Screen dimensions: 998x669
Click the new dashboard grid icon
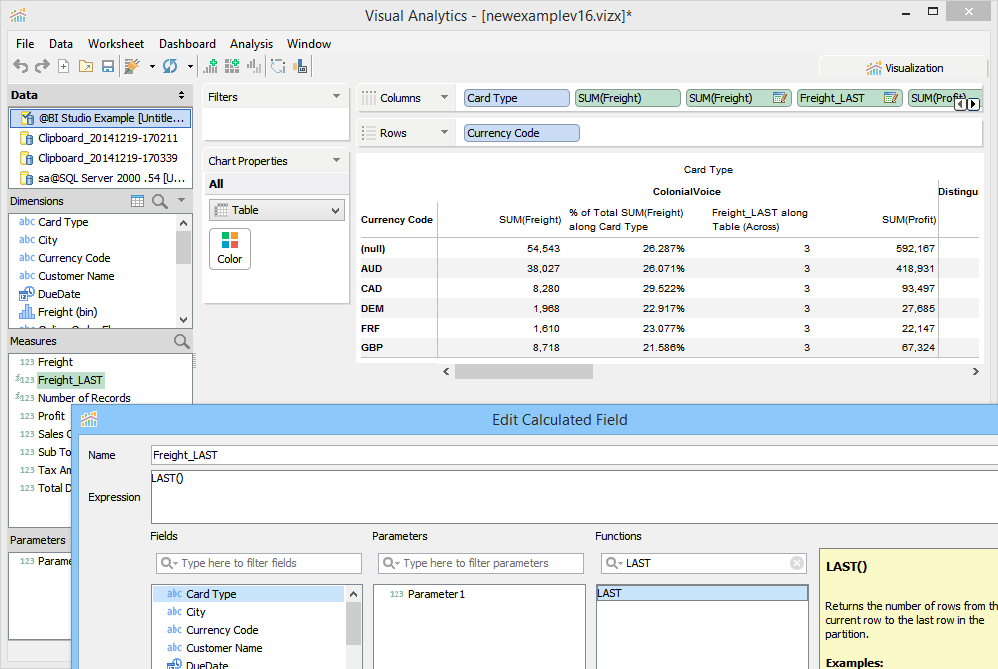point(232,66)
